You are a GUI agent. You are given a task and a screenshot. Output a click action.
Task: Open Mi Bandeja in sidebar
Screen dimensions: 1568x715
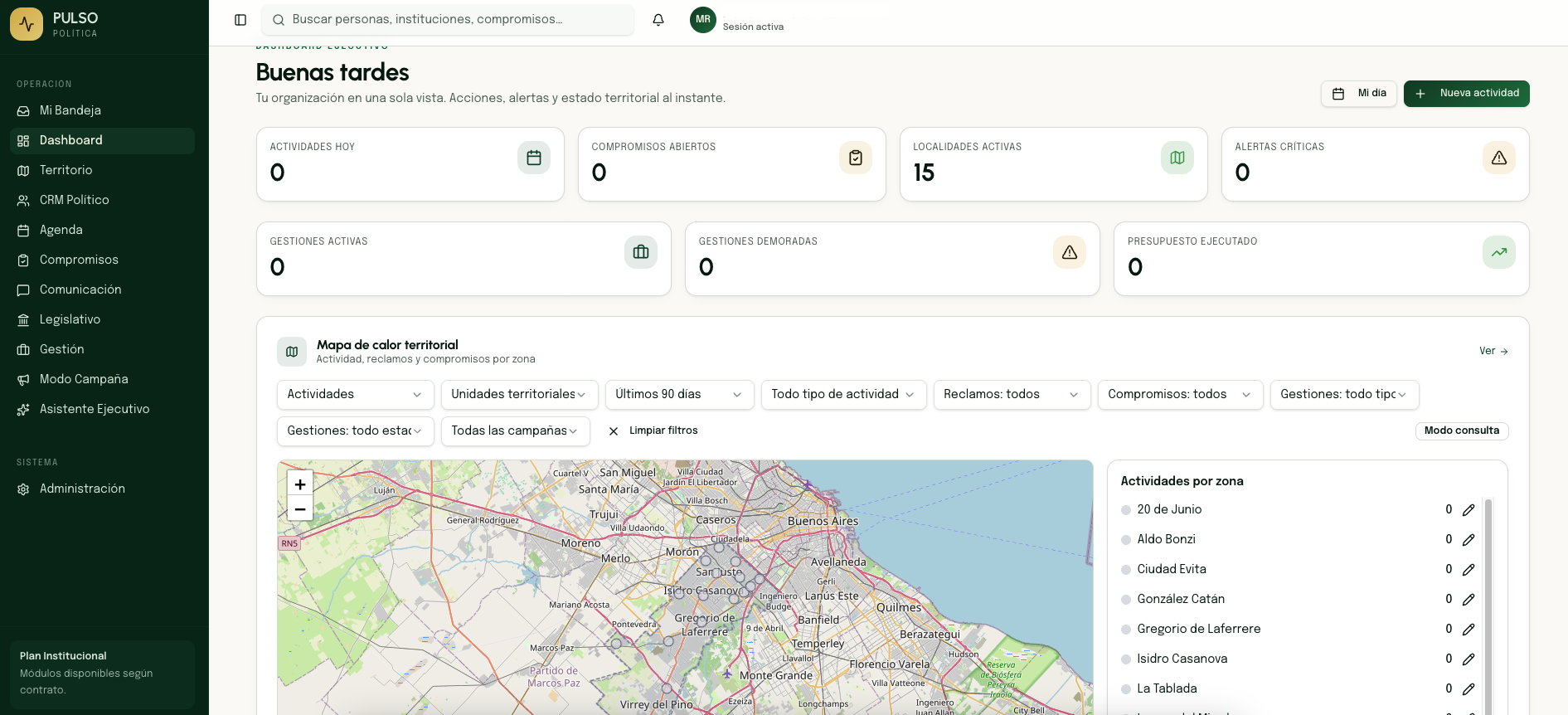pos(102,111)
